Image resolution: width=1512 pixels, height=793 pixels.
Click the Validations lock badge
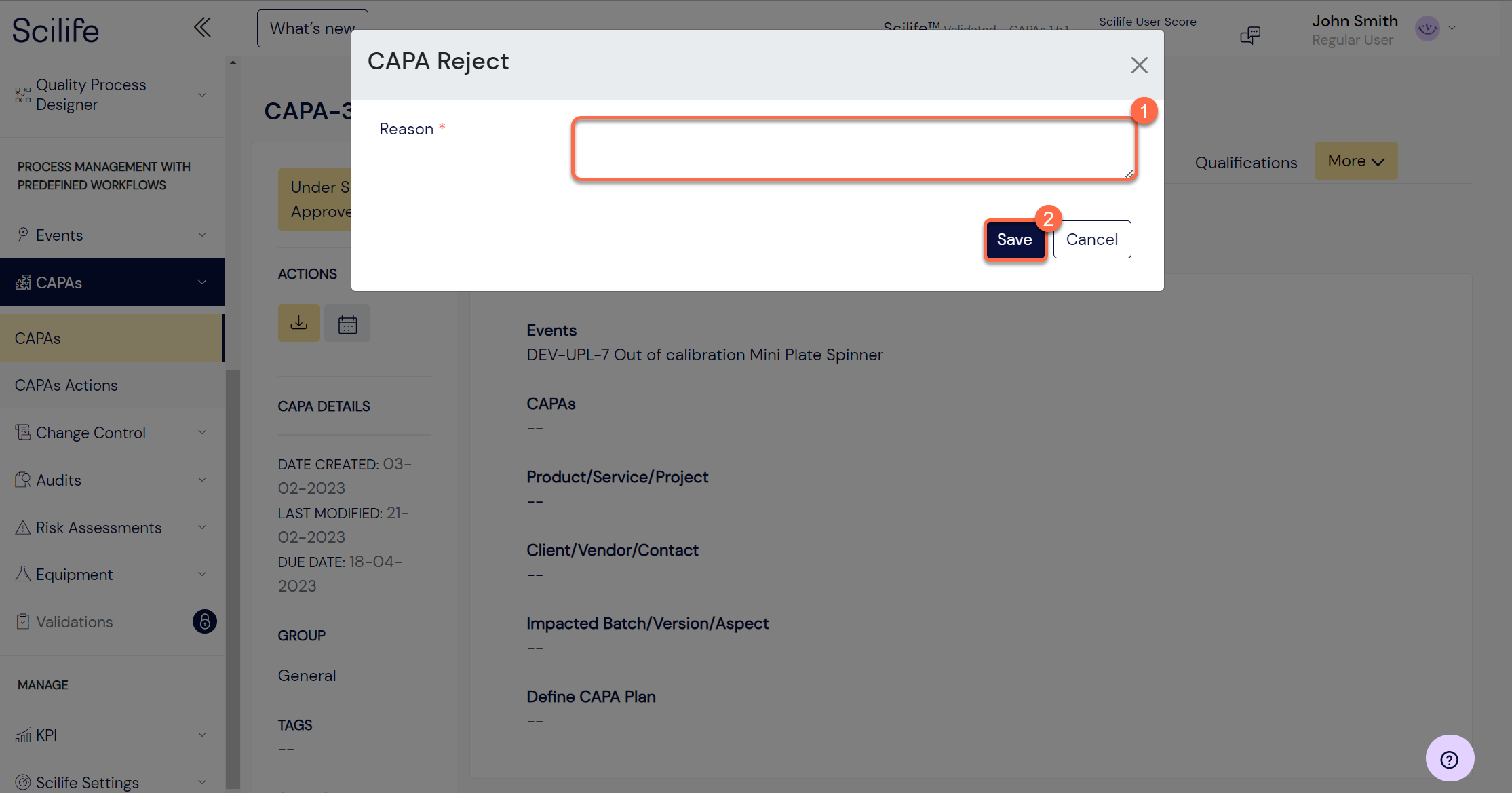[x=205, y=621]
